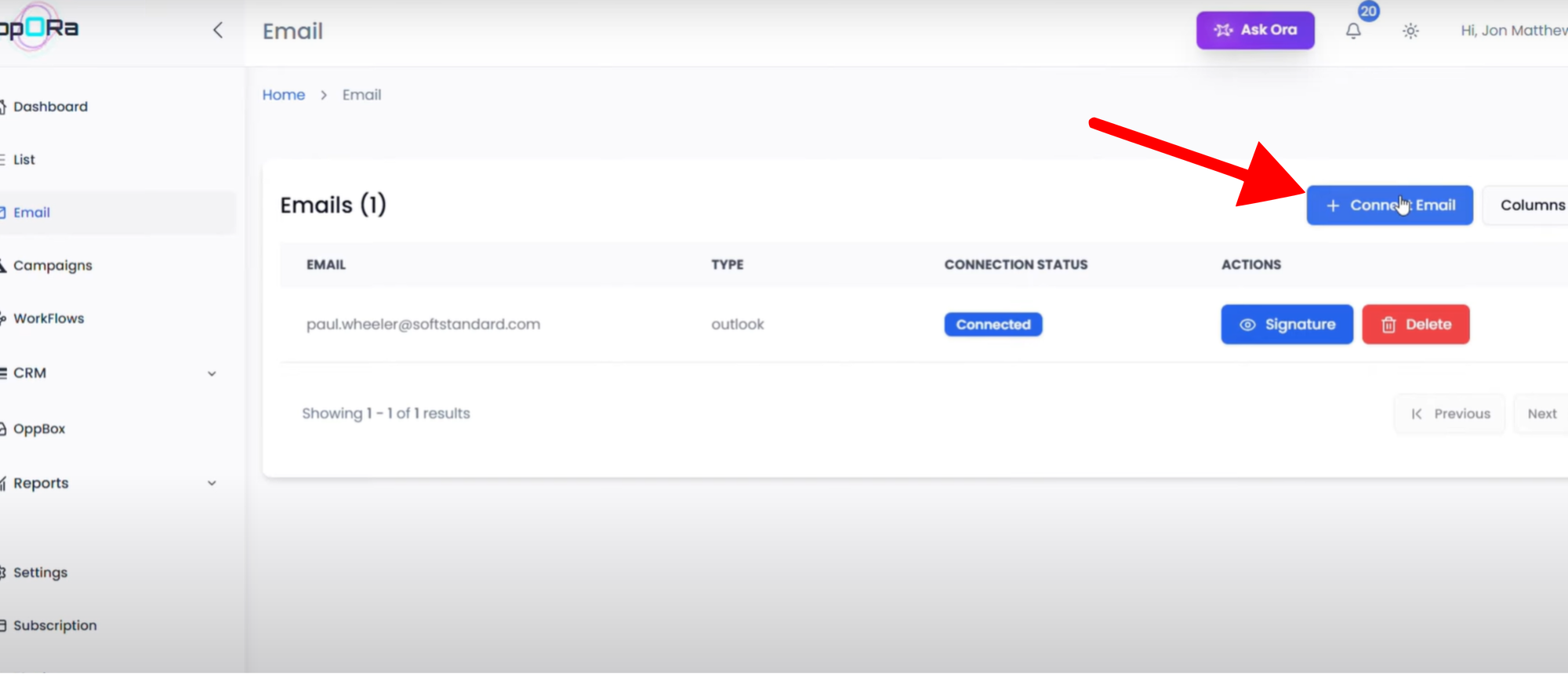The width and height of the screenshot is (1568, 683).
Task: Expand the Reports sidebar submenu
Action: pos(212,484)
